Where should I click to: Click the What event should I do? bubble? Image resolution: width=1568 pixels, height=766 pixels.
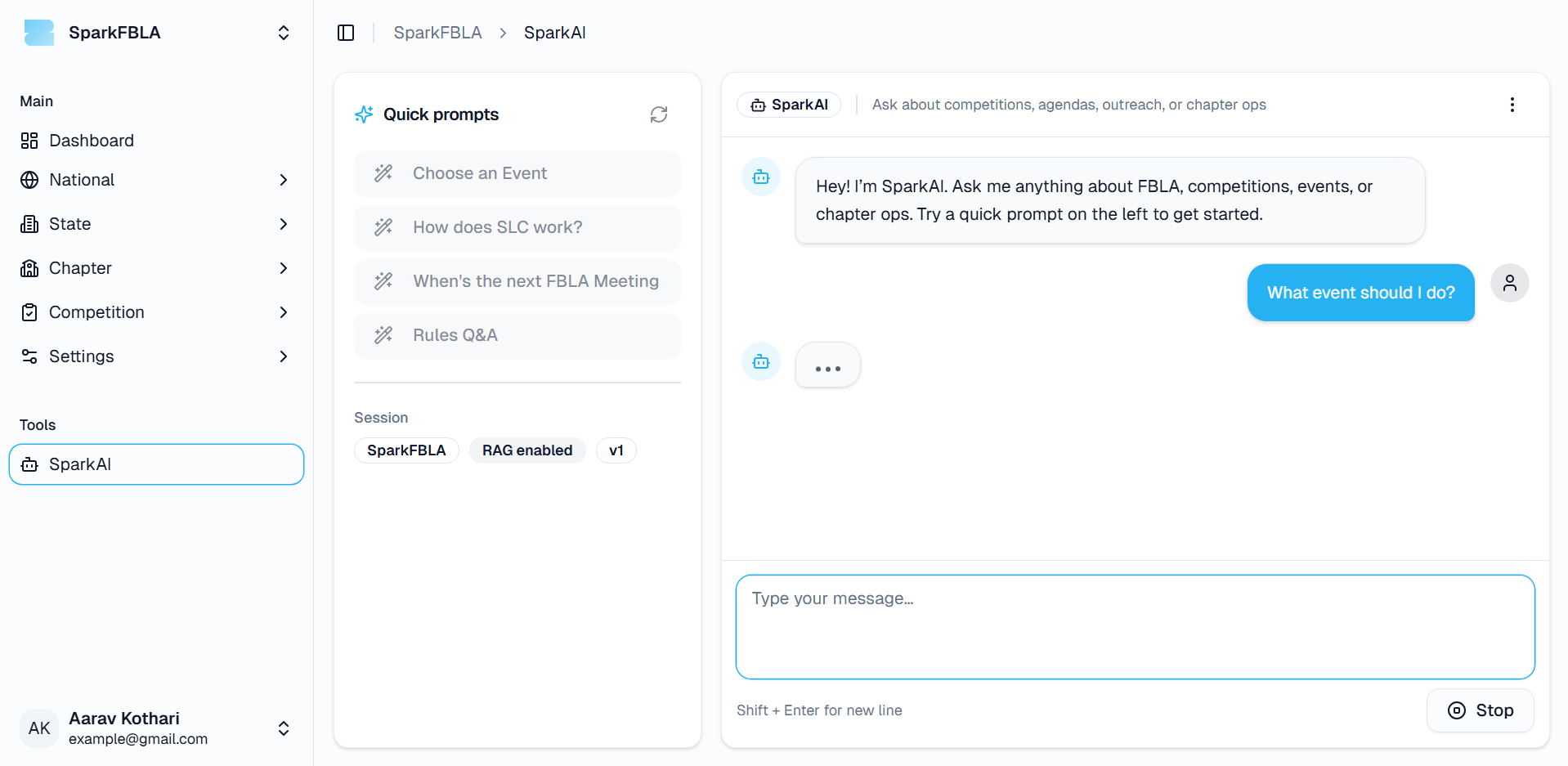(1361, 293)
